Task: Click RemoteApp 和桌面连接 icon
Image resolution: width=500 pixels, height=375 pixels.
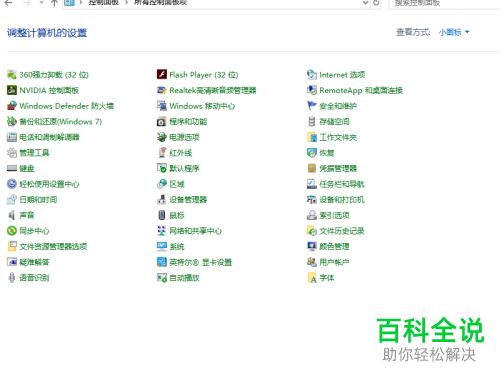Action: pyautogui.click(x=312, y=90)
